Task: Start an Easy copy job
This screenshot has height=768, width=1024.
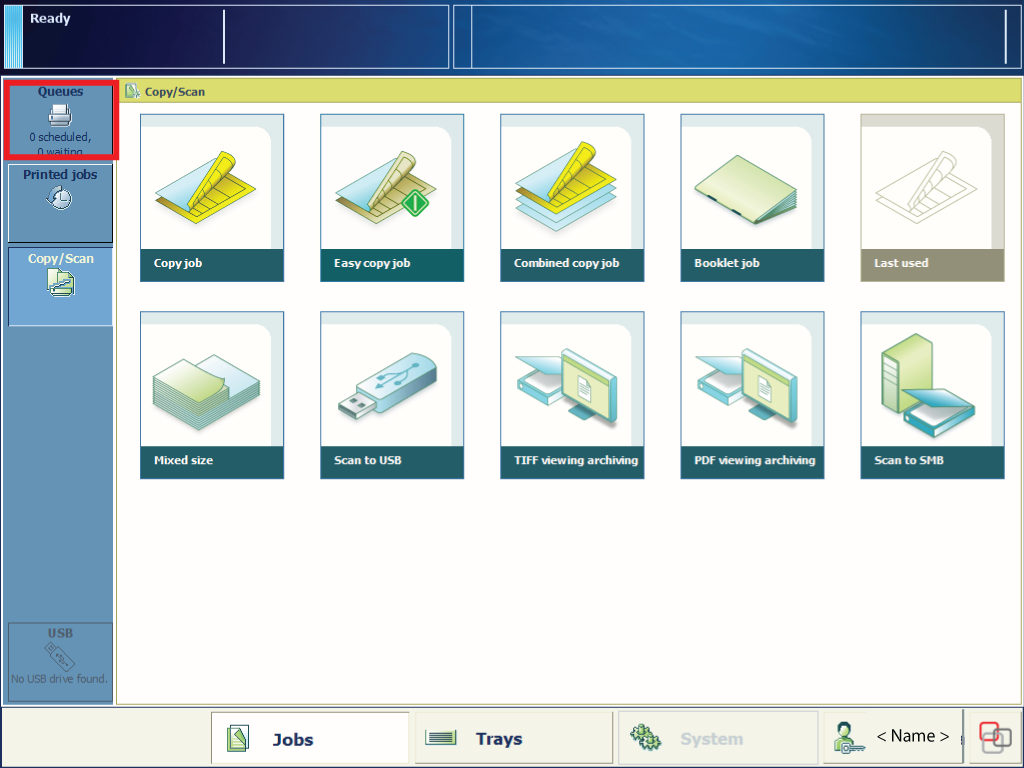Action: 392,198
